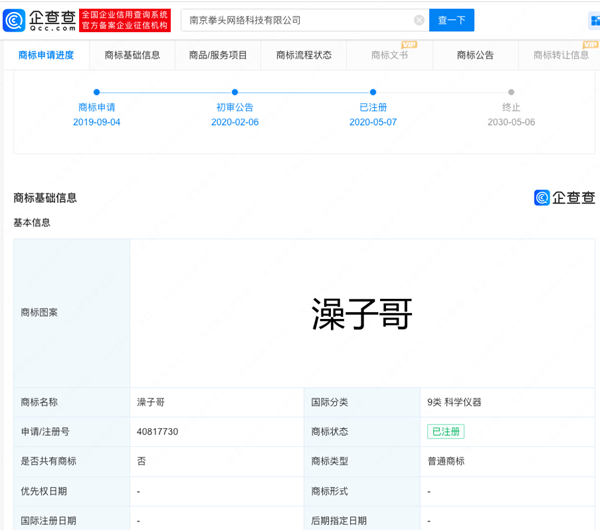Click the 澡子哥 trademark image

click(362, 313)
